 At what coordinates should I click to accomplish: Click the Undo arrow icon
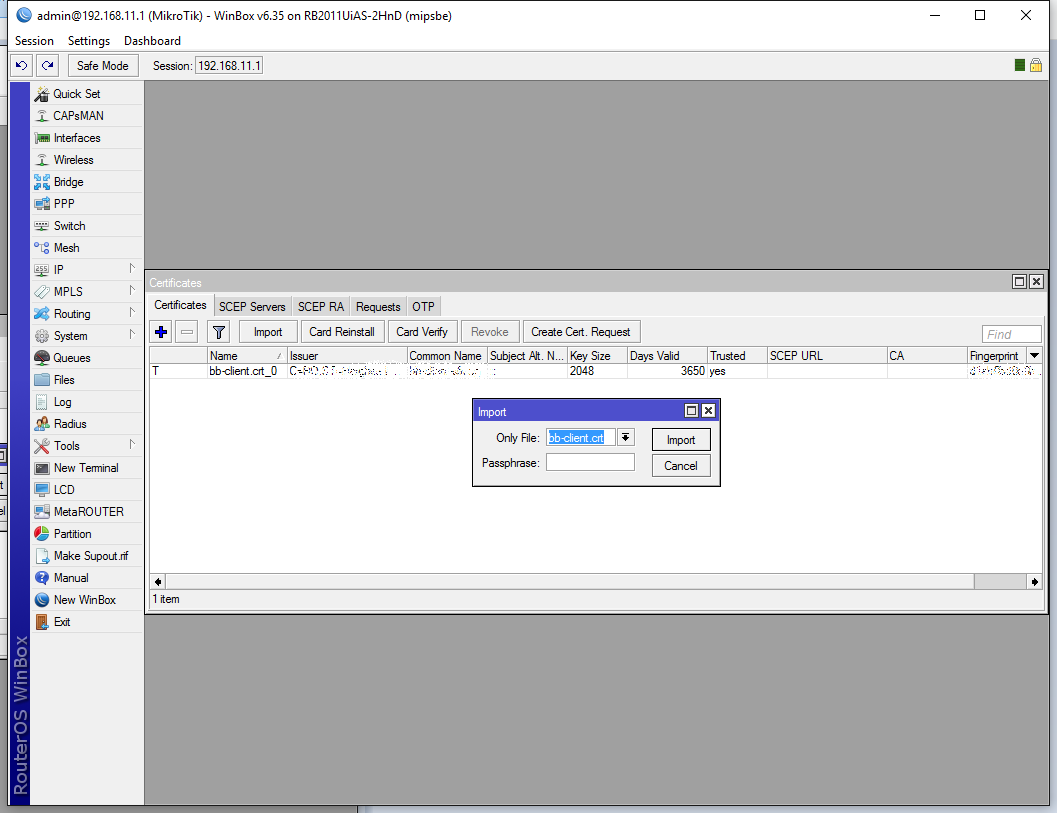(x=22, y=65)
